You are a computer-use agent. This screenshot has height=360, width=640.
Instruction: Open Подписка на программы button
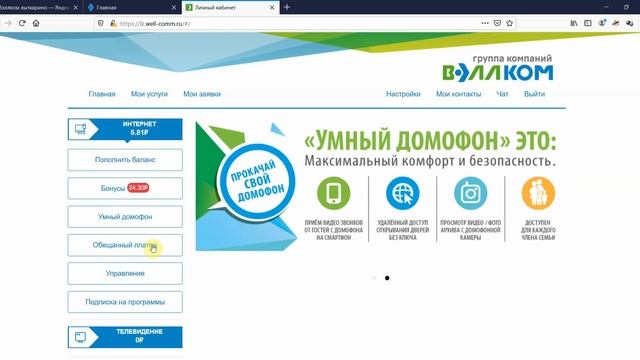point(125,302)
